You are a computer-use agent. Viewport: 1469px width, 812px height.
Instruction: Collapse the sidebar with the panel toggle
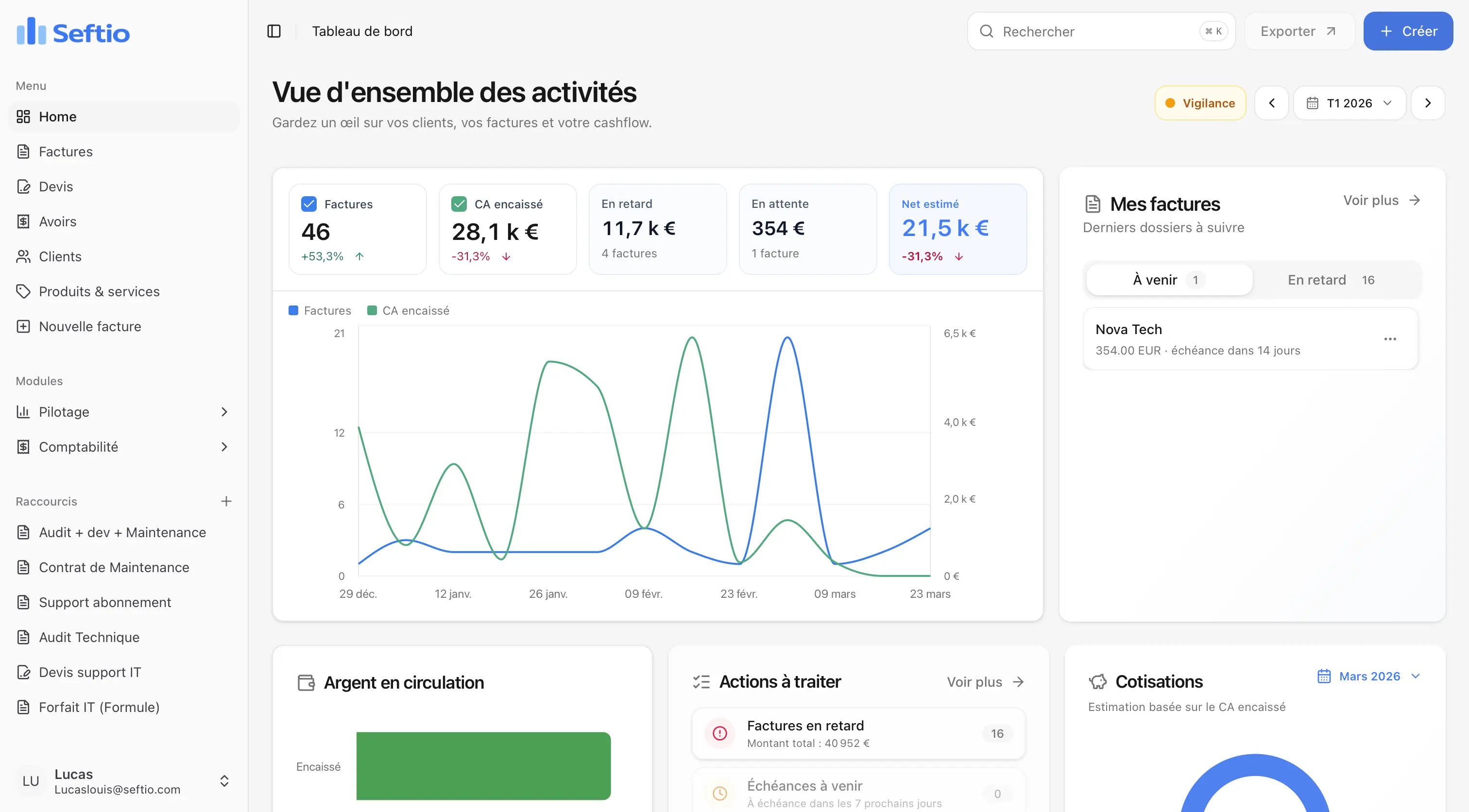pyautogui.click(x=274, y=31)
